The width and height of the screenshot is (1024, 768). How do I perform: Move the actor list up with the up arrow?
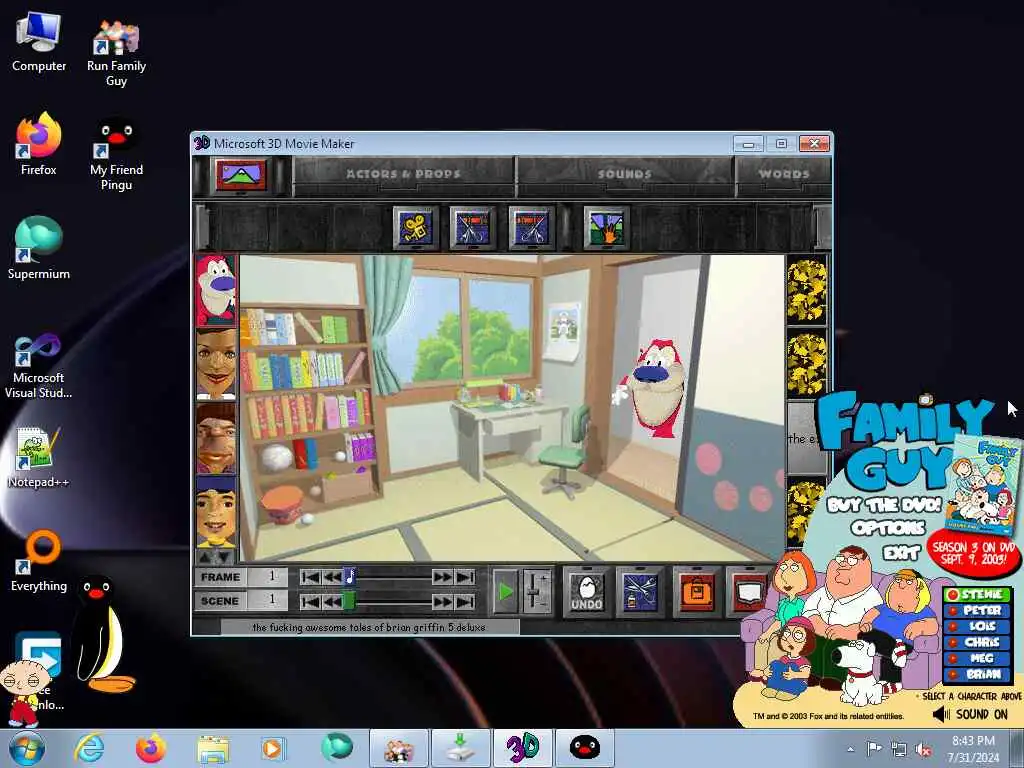pyautogui.click(x=205, y=557)
